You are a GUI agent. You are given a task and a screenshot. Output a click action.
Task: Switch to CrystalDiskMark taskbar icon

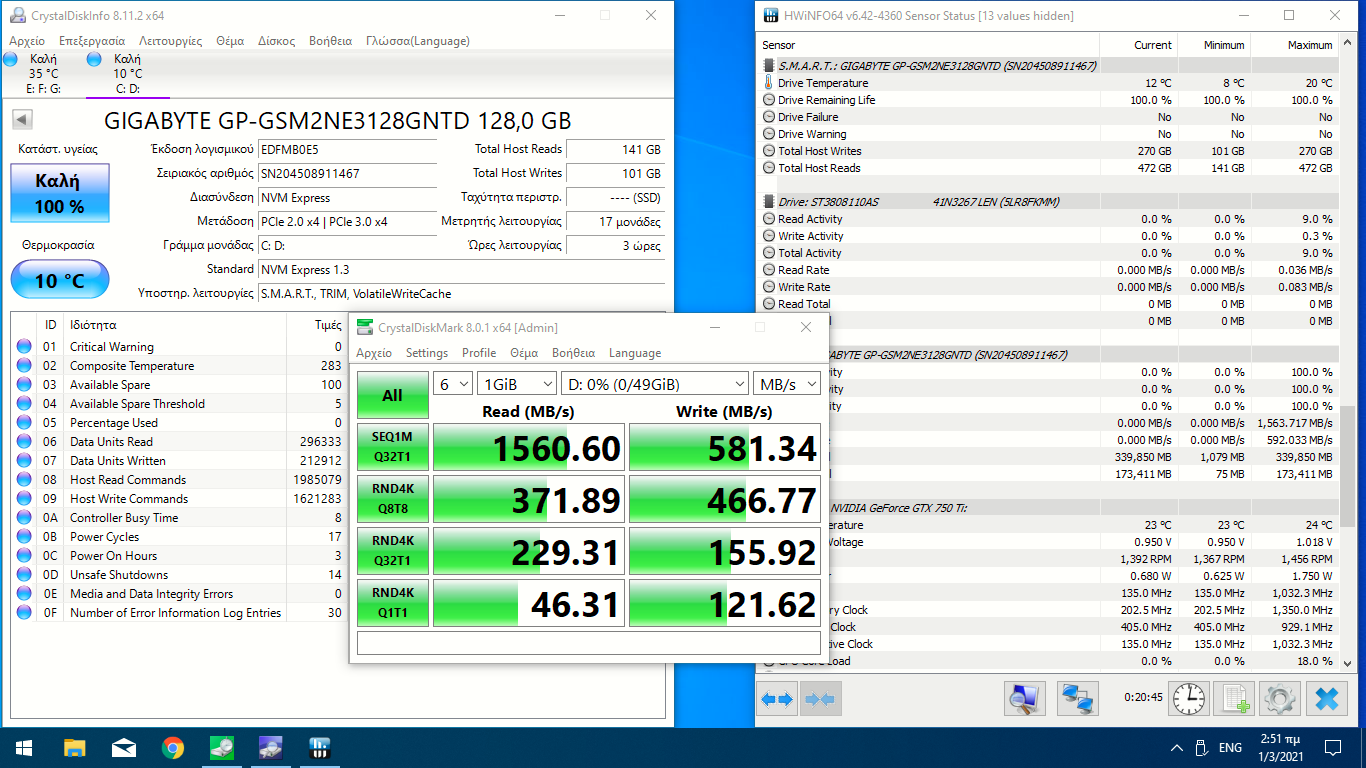point(222,747)
